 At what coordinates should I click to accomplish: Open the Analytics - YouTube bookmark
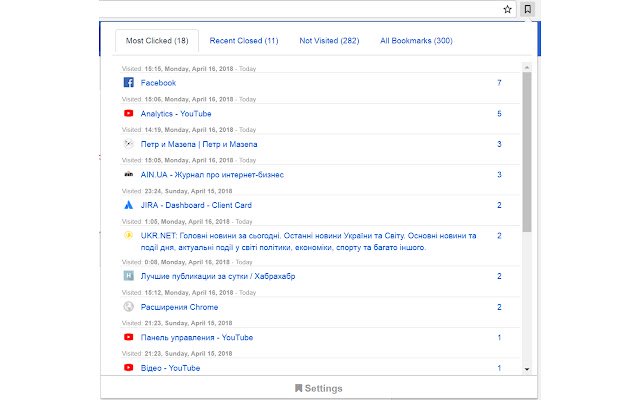176,113
